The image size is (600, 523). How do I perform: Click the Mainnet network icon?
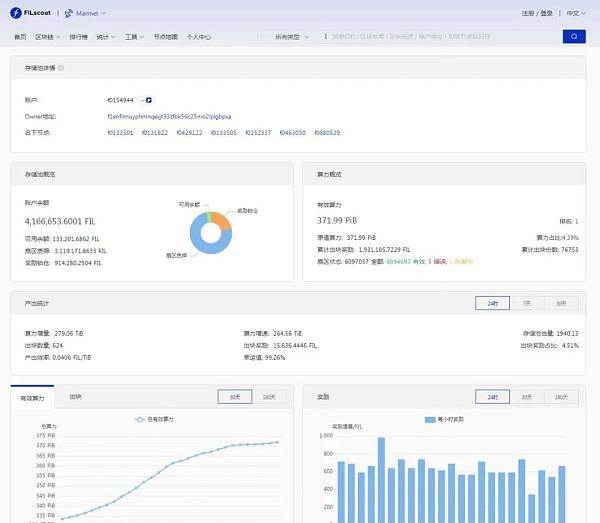[68, 13]
